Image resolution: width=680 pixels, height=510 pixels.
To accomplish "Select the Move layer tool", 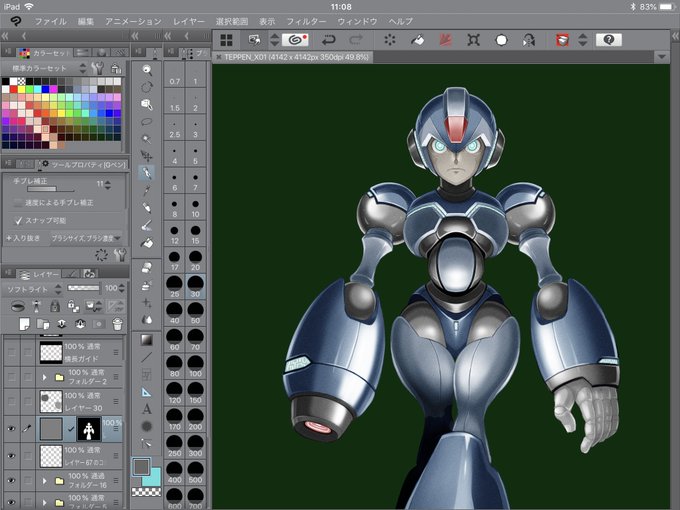I will 147,156.
